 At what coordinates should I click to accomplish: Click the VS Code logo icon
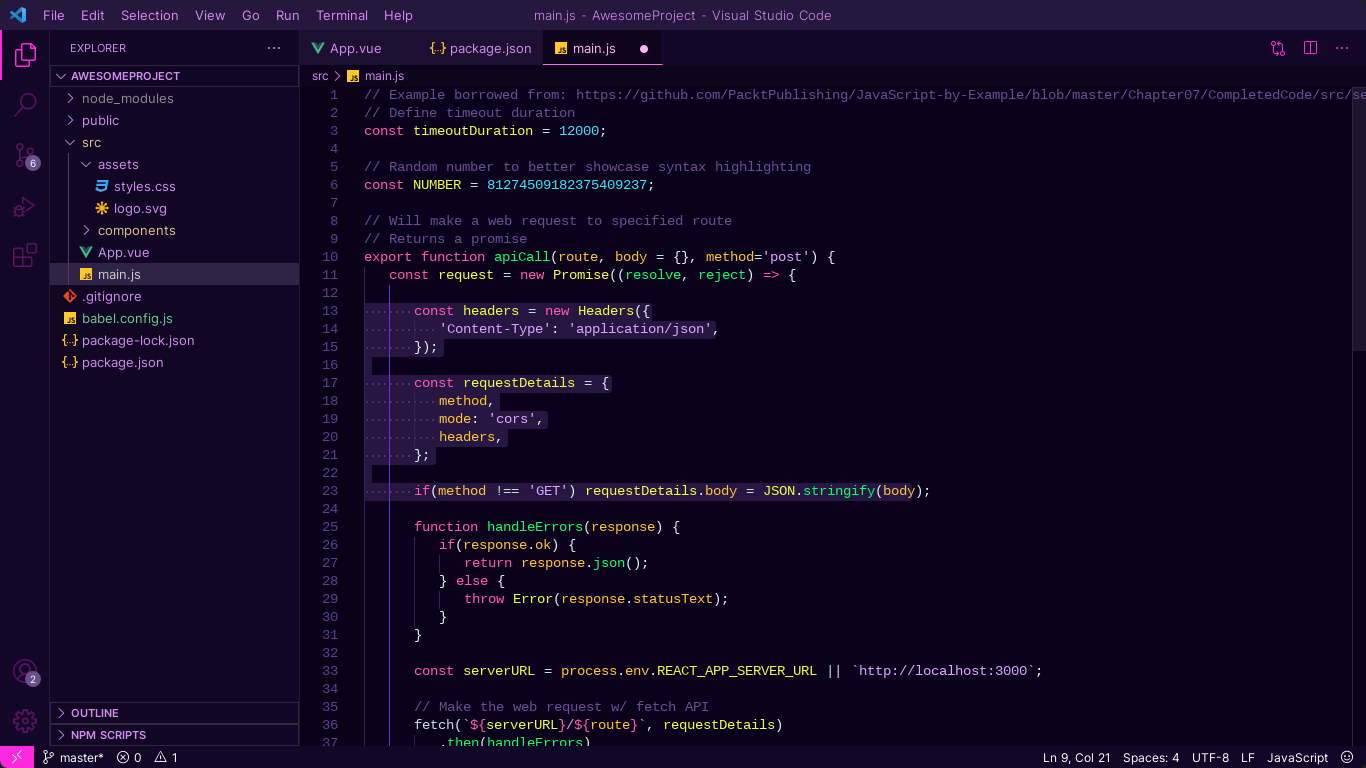click(x=18, y=15)
